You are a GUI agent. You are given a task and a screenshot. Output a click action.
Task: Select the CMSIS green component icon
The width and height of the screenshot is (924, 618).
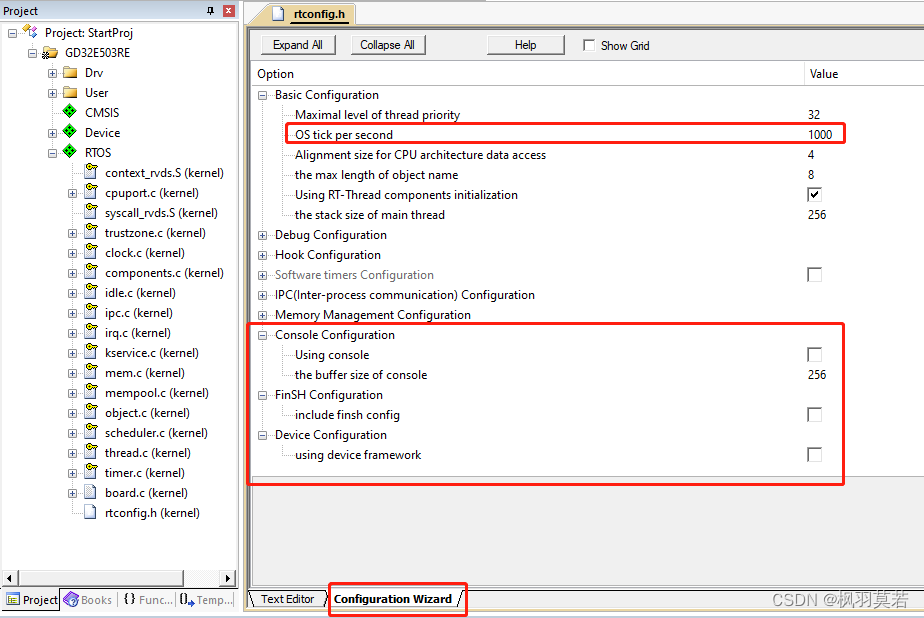coord(70,112)
